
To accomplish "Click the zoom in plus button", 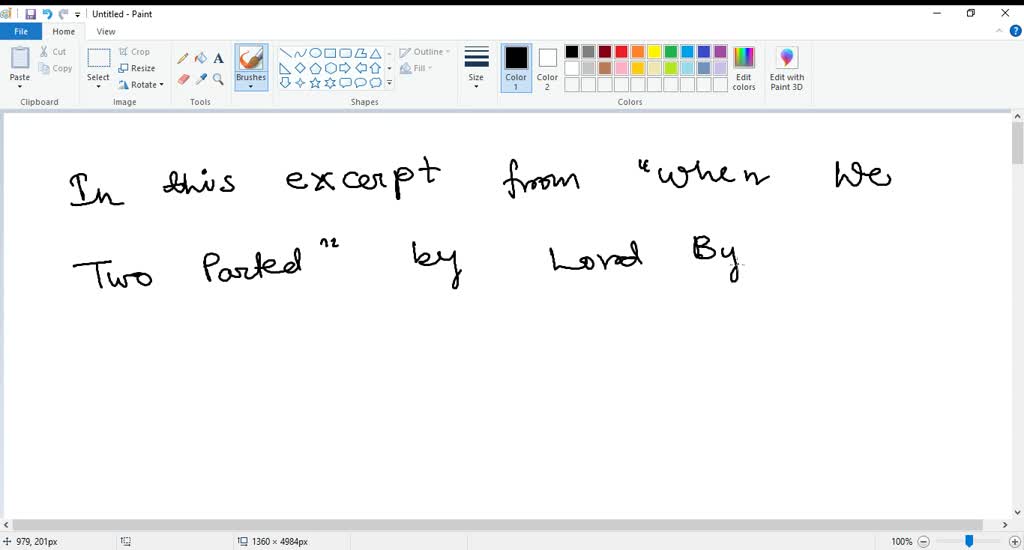I will (1015, 542).
